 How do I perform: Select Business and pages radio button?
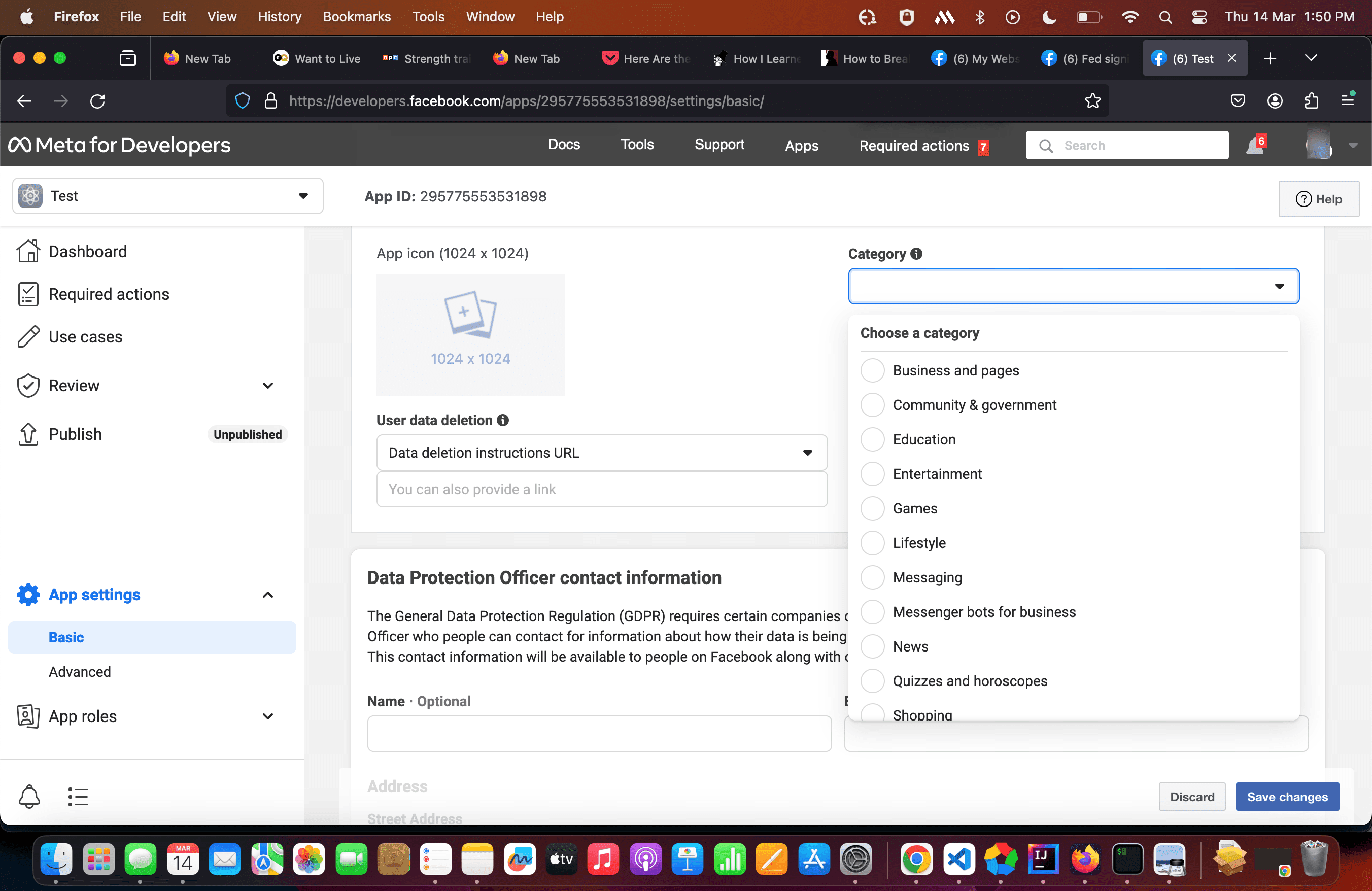pos(872,370)
